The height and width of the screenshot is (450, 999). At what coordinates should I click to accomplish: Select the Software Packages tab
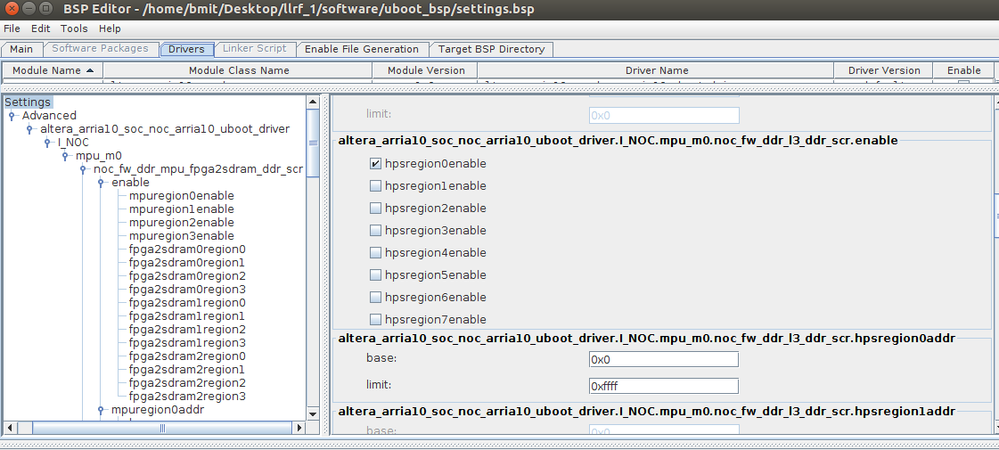pos(100,48)
